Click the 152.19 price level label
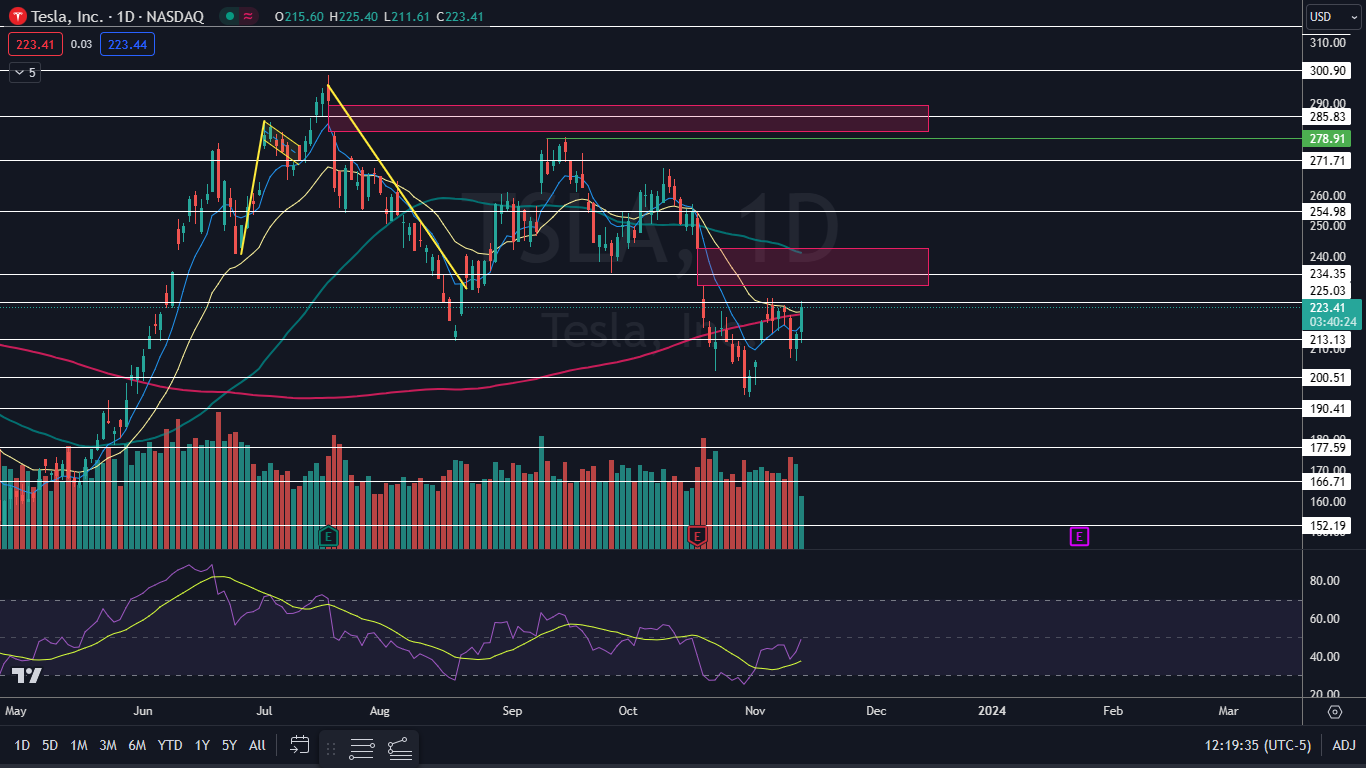 pos(1328,525)
